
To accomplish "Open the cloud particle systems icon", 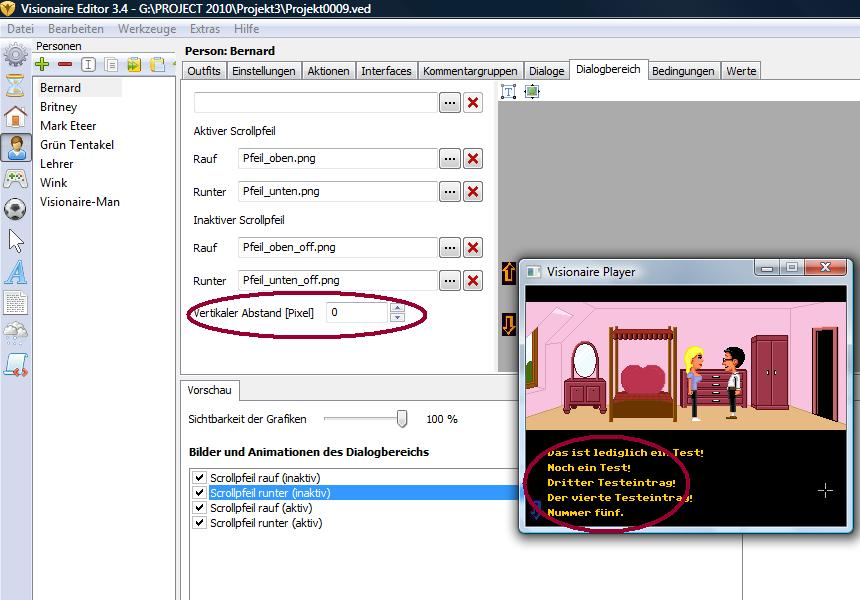I will coord(15,332).
